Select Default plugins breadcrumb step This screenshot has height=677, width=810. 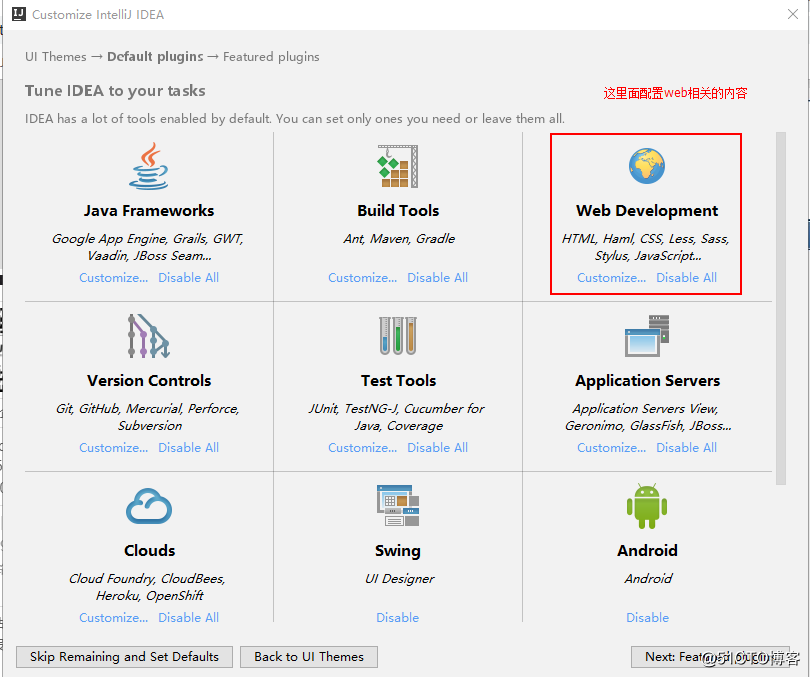click(x=155, y=56)
